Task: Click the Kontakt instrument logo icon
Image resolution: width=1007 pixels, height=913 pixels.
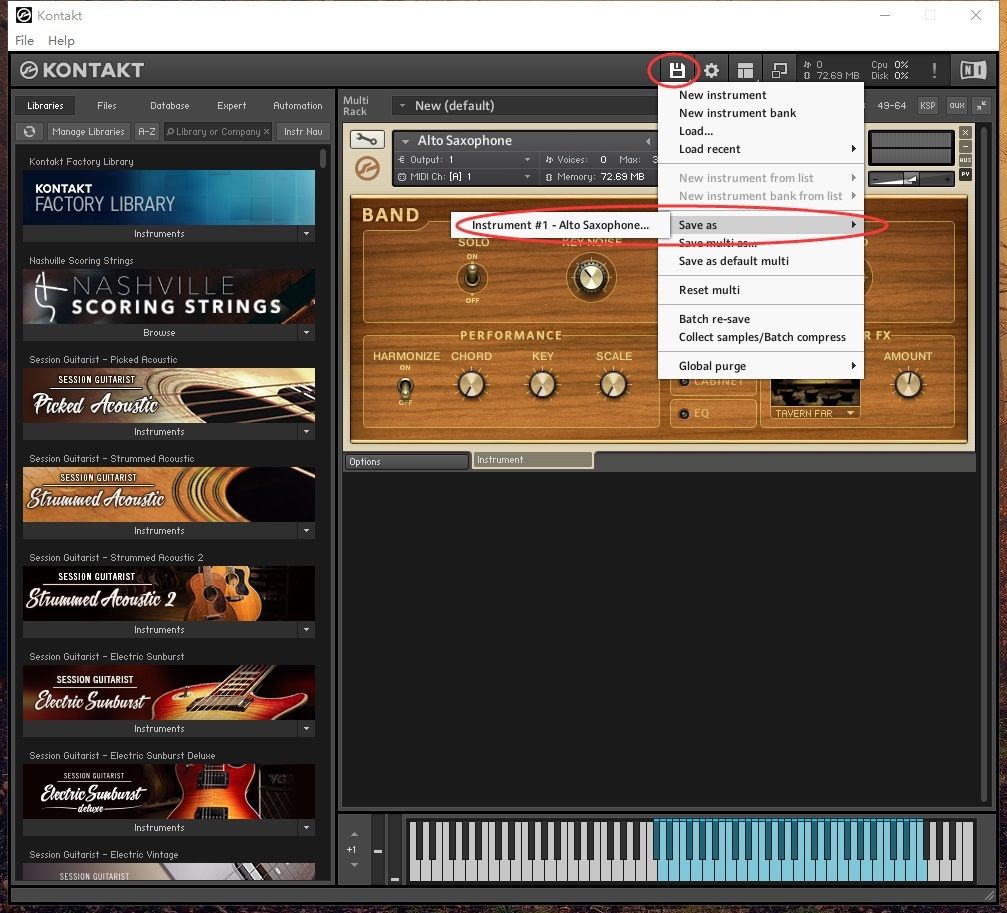Action: coord(367,169)
